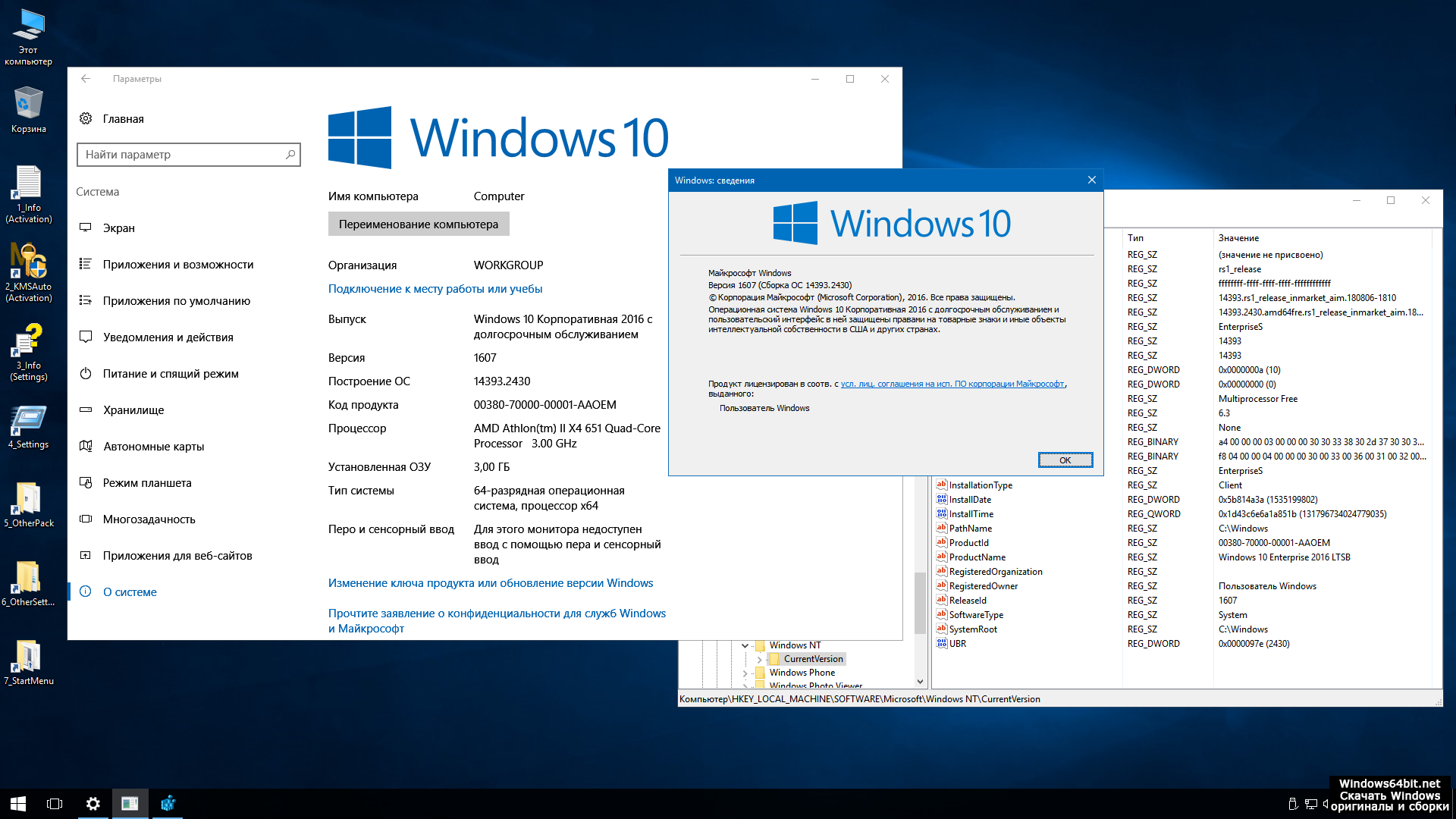
Task: Click the registry tree vertical scrollbar down arrow
Action: pyautogui.click(x=920, y=681)
